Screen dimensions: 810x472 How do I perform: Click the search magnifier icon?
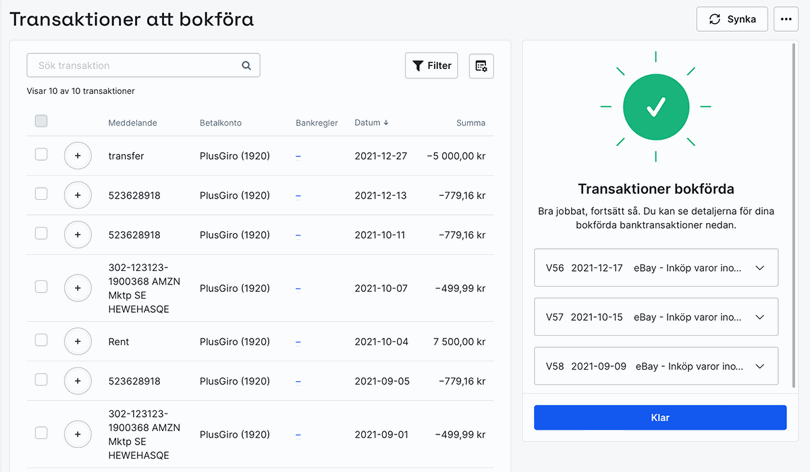click(x=246, y=66)
